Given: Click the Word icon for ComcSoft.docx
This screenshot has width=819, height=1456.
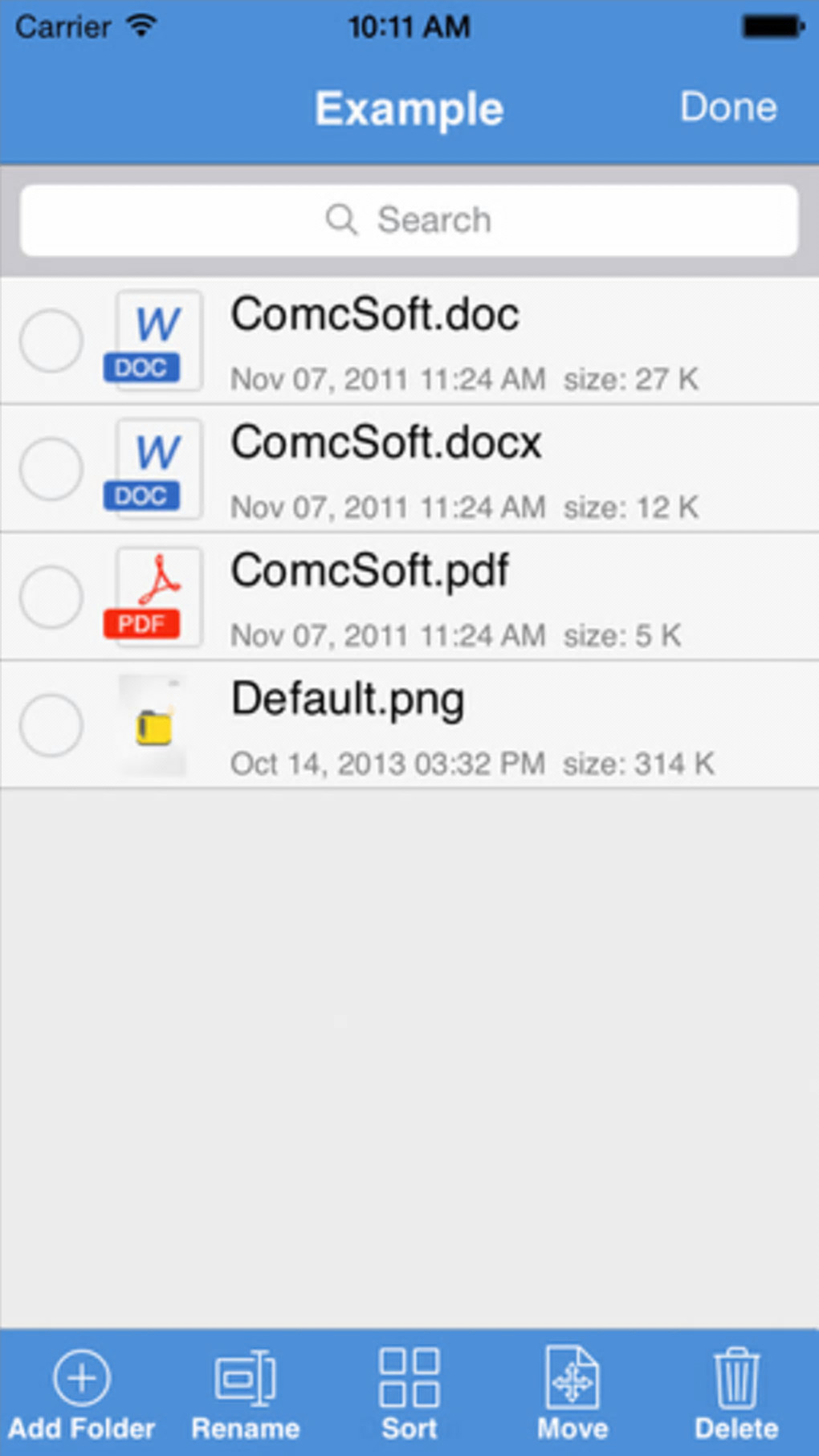Looking at the screenshot, I should tap(153, 469).
